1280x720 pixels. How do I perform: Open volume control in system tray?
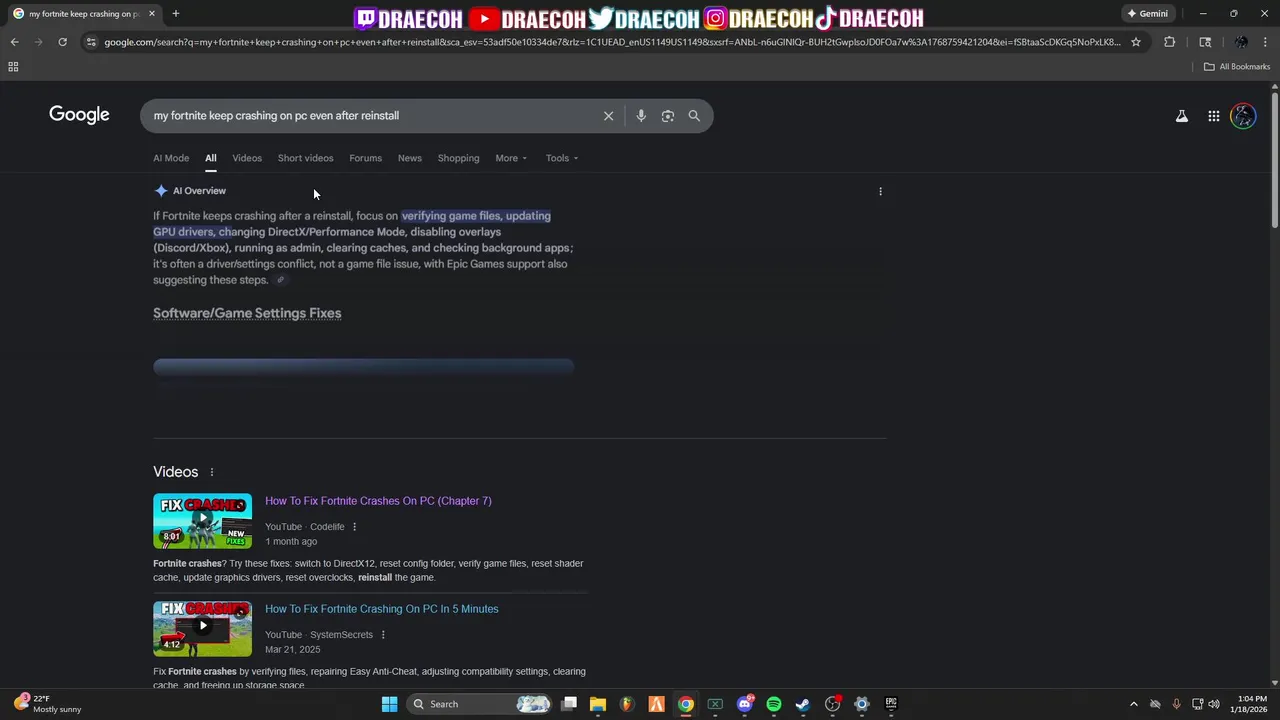pyautogui.click(x=1214, y=704)
